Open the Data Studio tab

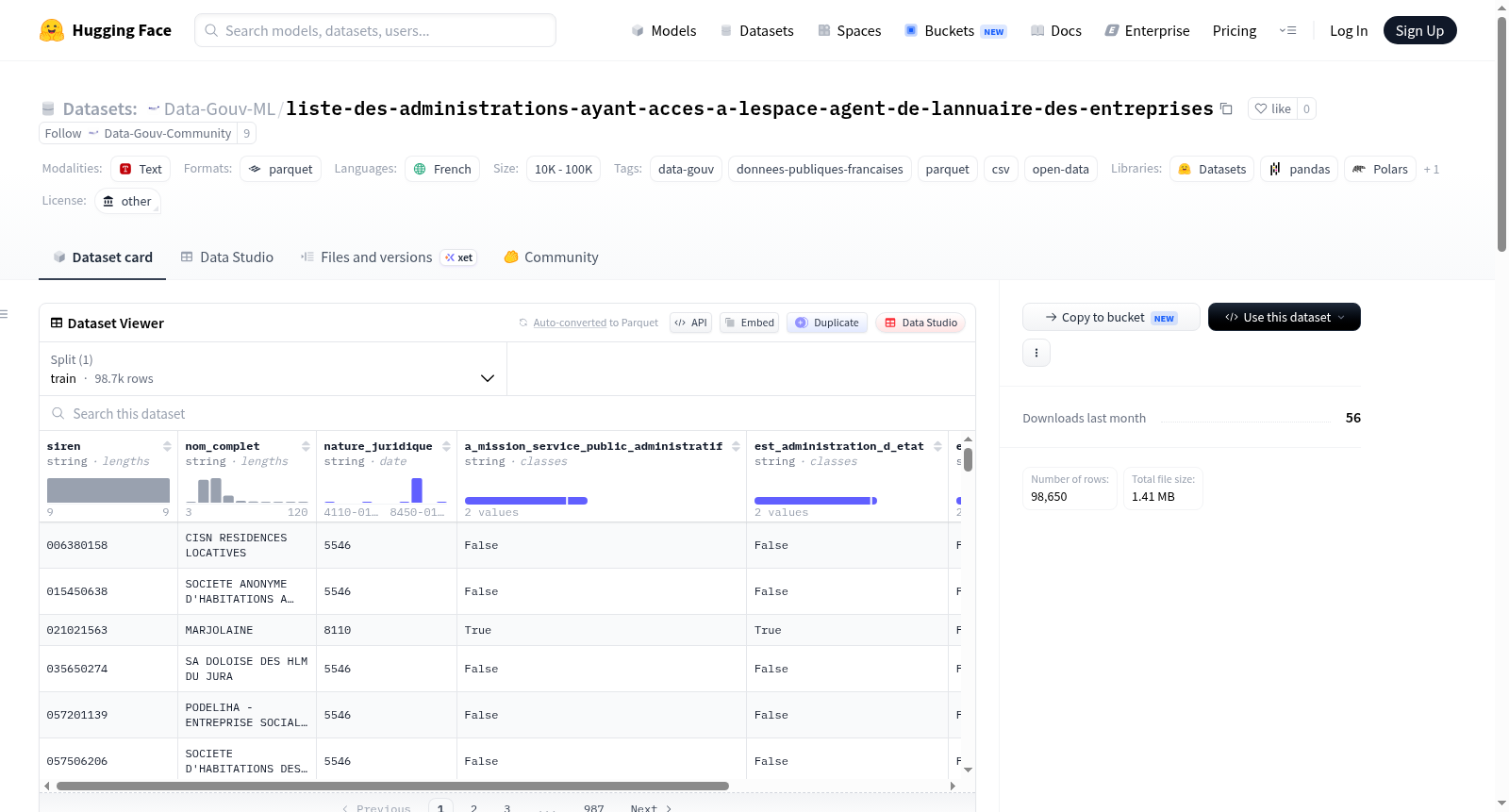(226, 257)
